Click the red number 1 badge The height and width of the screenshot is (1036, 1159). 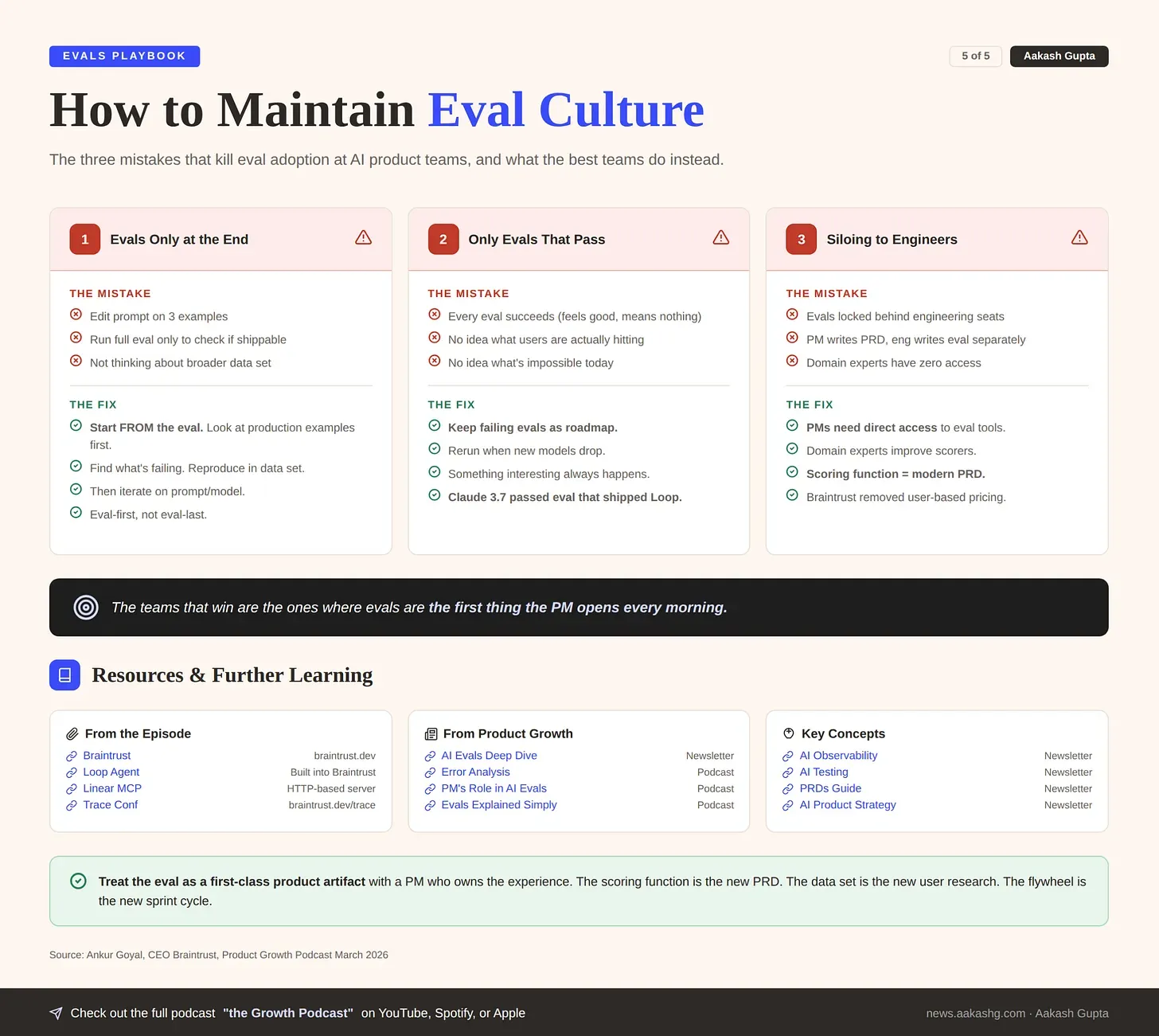coord(85,240)
